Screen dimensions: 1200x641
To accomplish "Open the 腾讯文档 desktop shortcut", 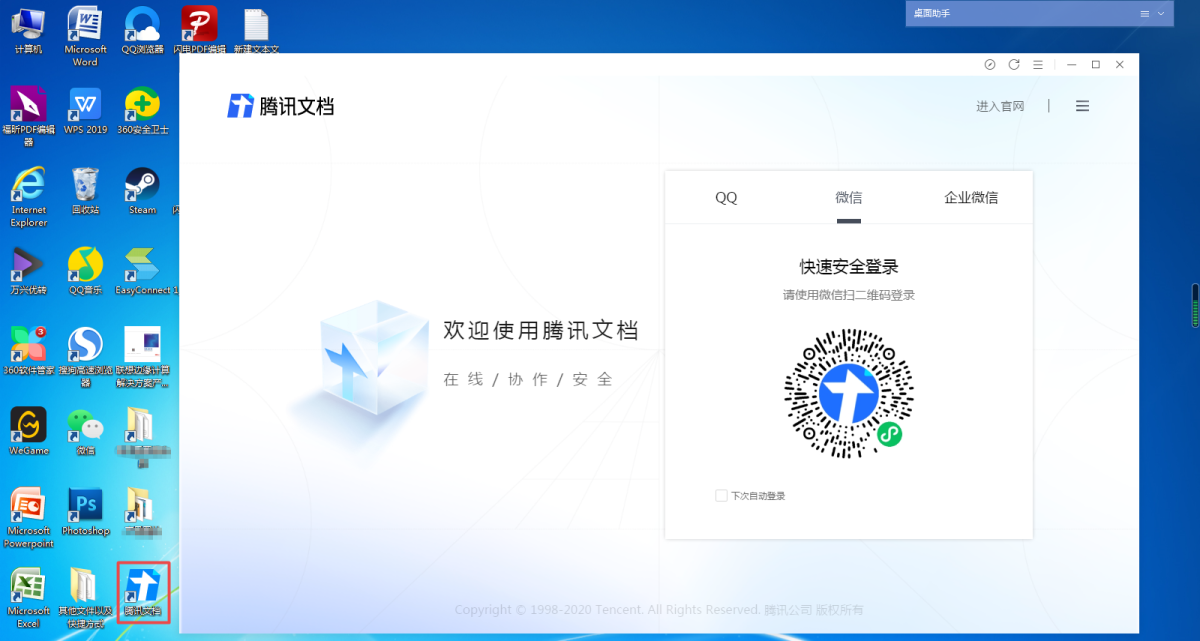I will (x=142, y=590).
